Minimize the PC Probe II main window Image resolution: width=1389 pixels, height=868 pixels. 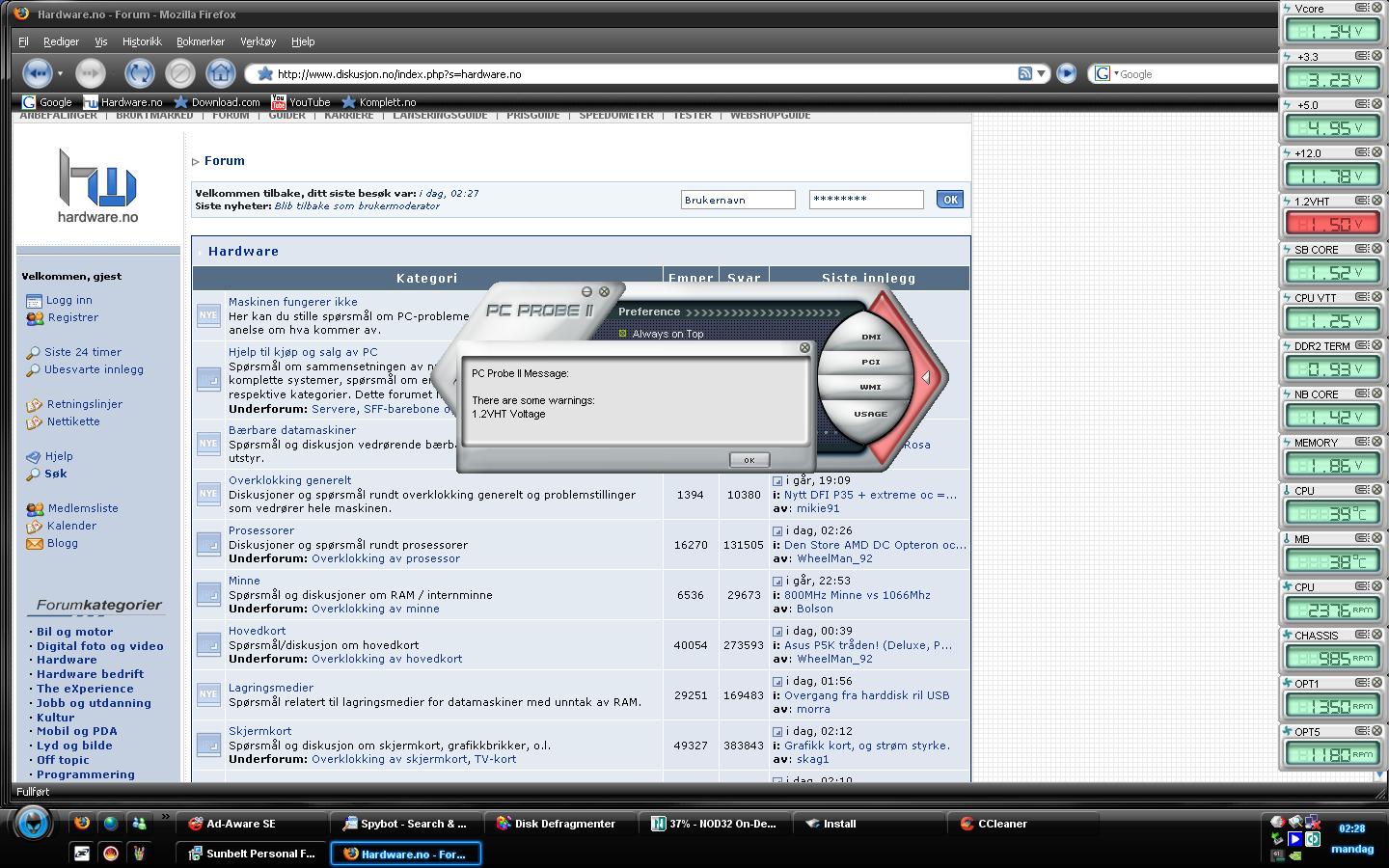(x=586, y=291)
